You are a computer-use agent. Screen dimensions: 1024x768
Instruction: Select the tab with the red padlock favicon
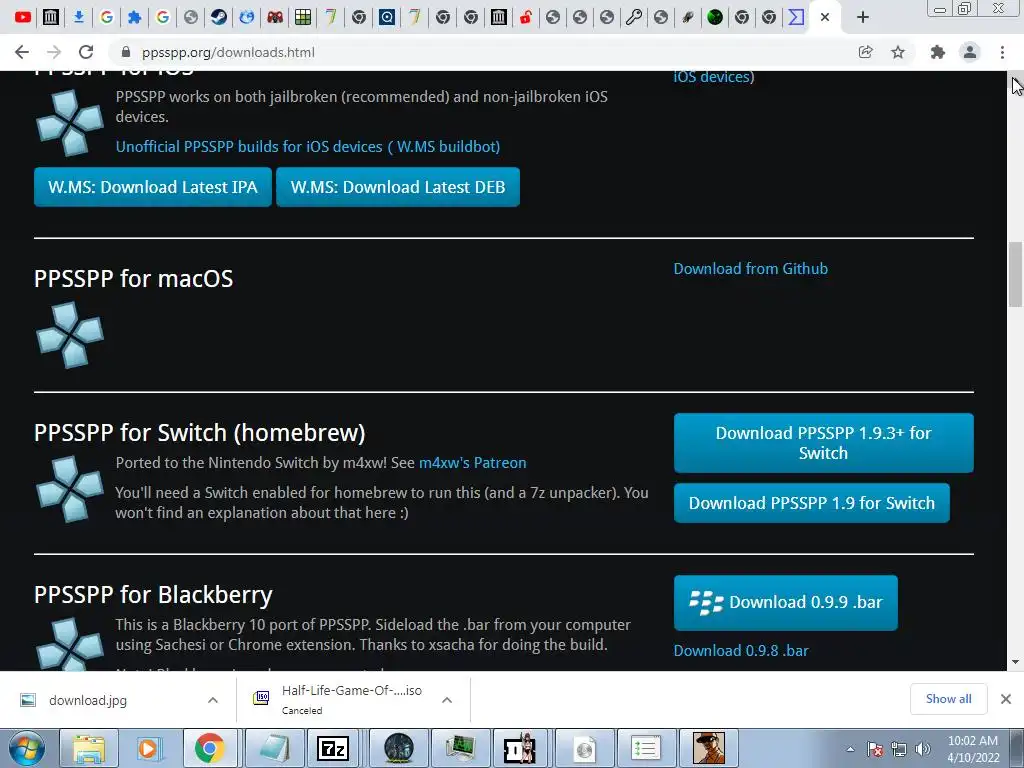click(526, 17)
